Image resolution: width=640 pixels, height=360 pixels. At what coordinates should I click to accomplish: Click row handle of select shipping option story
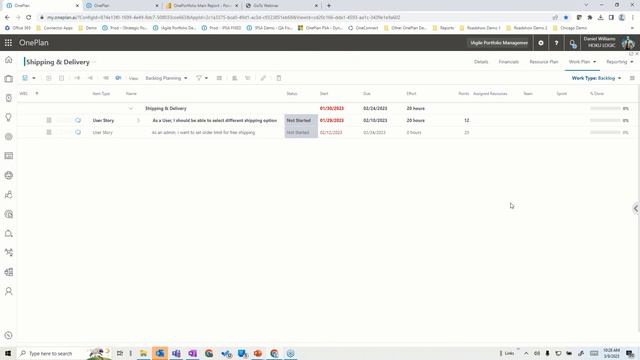49,120
